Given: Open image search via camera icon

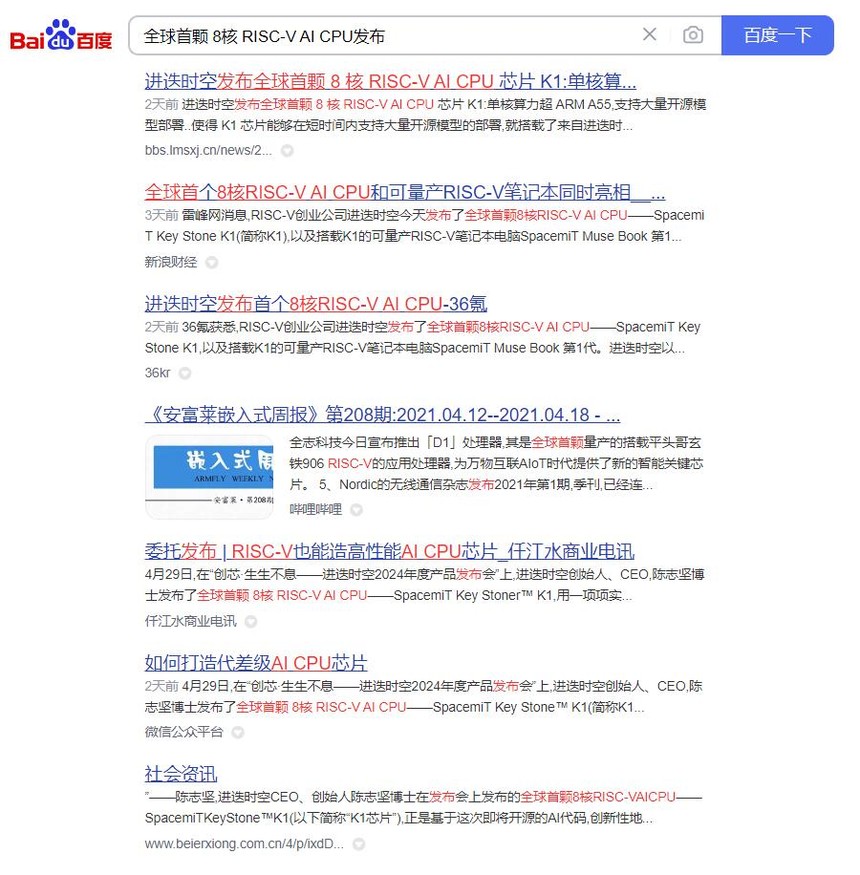Looking at the screenshot, I should tap(693, 35).
